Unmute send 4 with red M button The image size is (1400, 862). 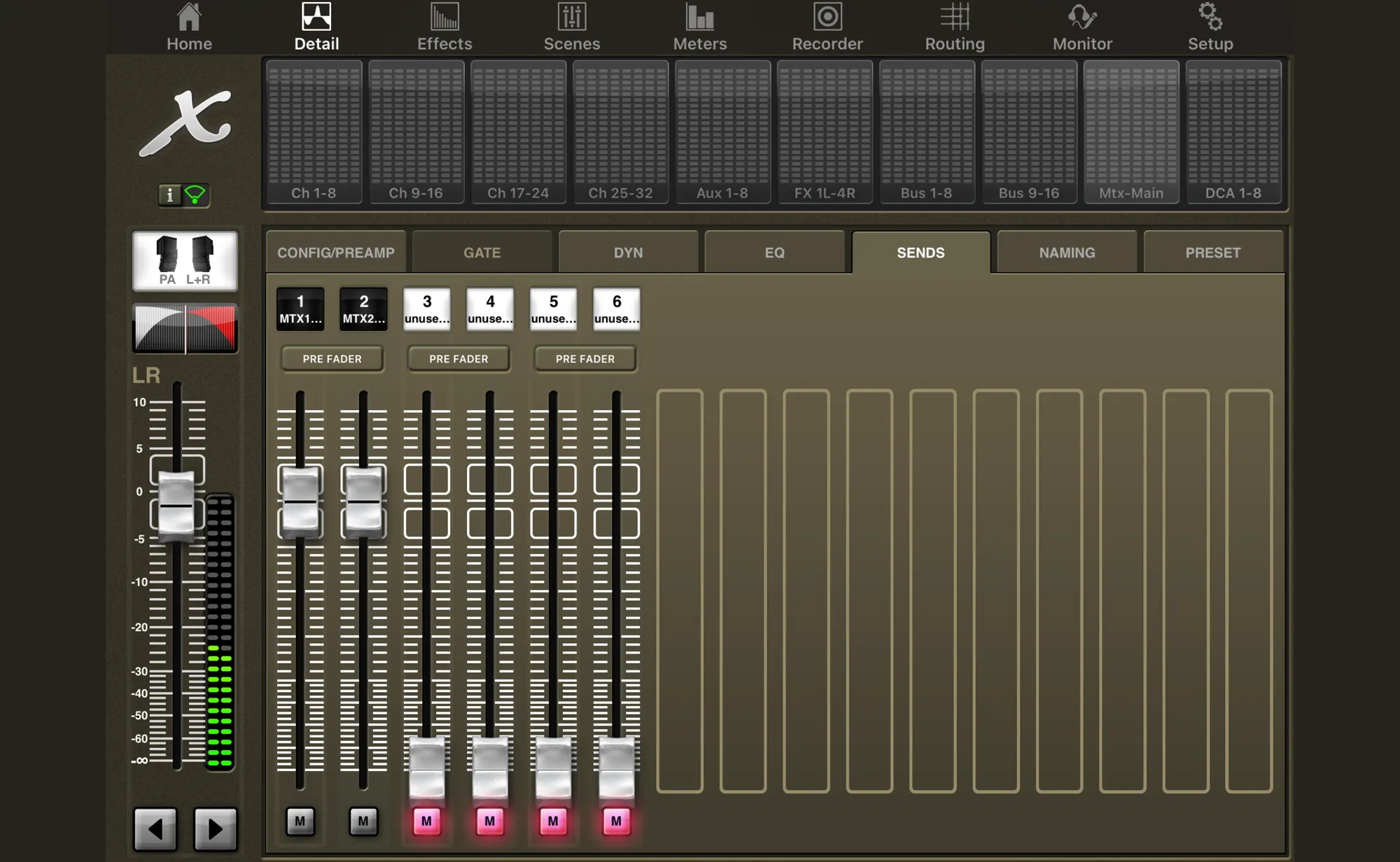point(490,821)
